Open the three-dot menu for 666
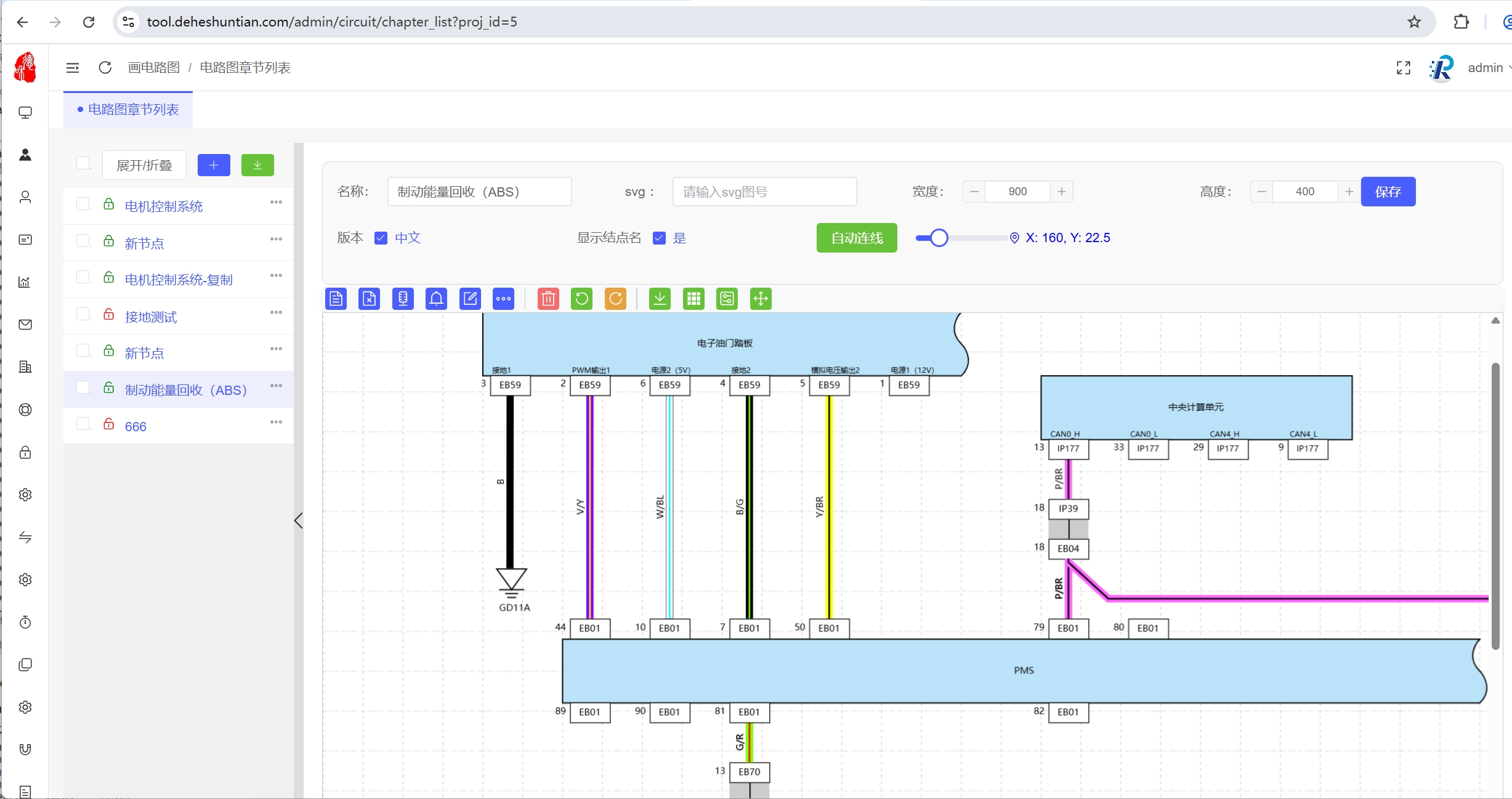Screen dimensions: 1512x799 click(276, 423)
